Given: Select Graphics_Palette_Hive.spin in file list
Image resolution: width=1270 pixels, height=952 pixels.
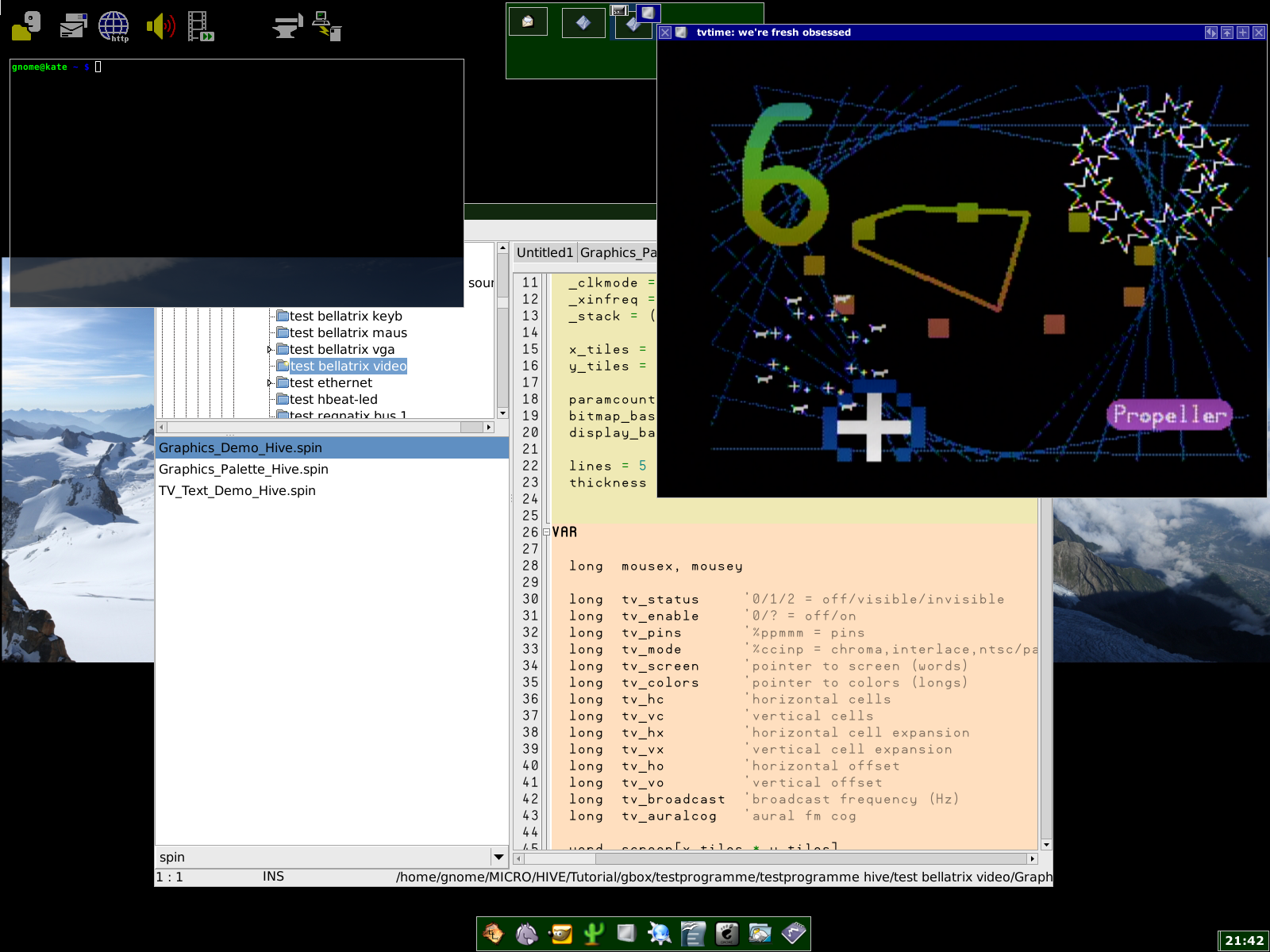Looking at the screenshot, I should (243, 469).
